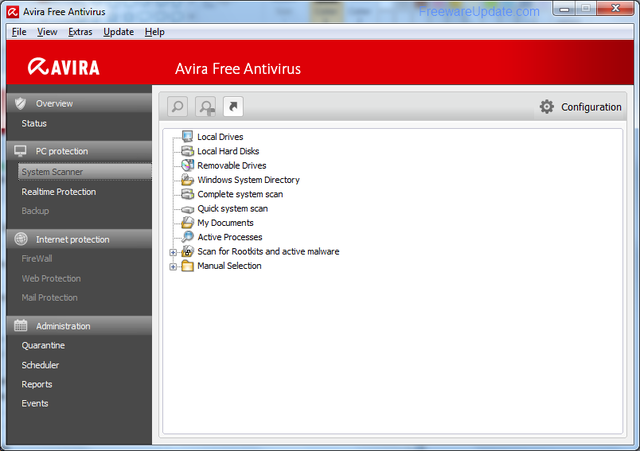Start scan with selected profile magnifier icon
640x451 pixels.
tap(178, 107)
